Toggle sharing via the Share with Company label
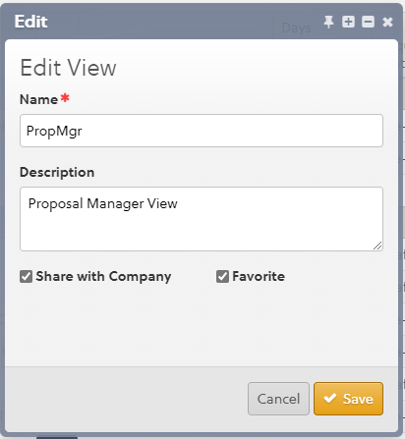 pyautogui.click(x=103, y=277)
